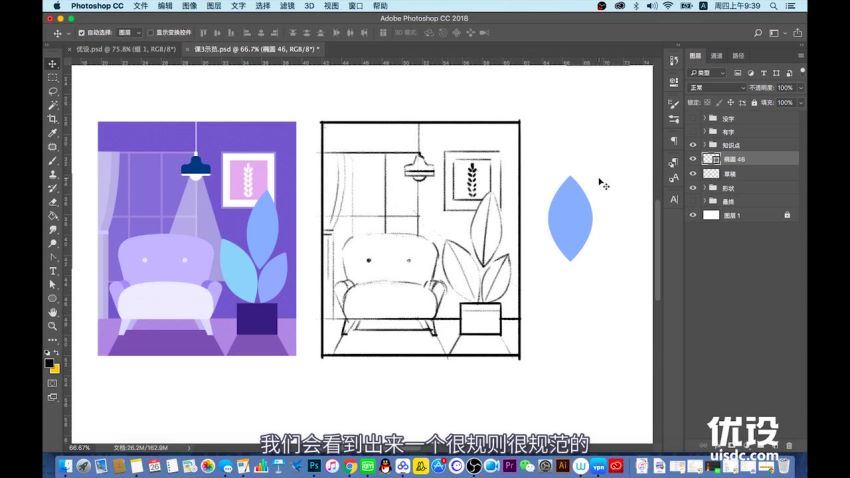This screenshot has height=478, width=850.
Task: Open Photoshop search icon in options bar
Action: tap(758, 33)
